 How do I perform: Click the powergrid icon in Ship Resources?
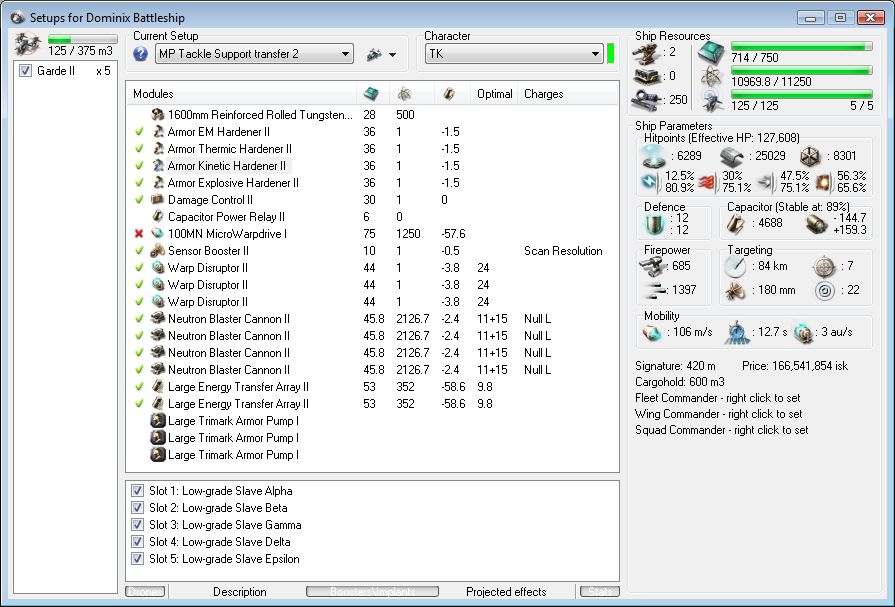[711, 75]
